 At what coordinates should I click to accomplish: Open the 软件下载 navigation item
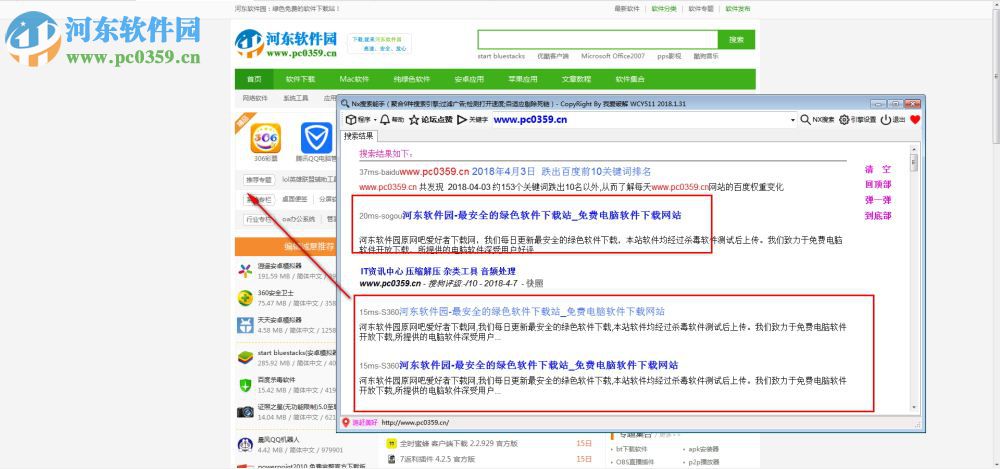click(300, 80)
